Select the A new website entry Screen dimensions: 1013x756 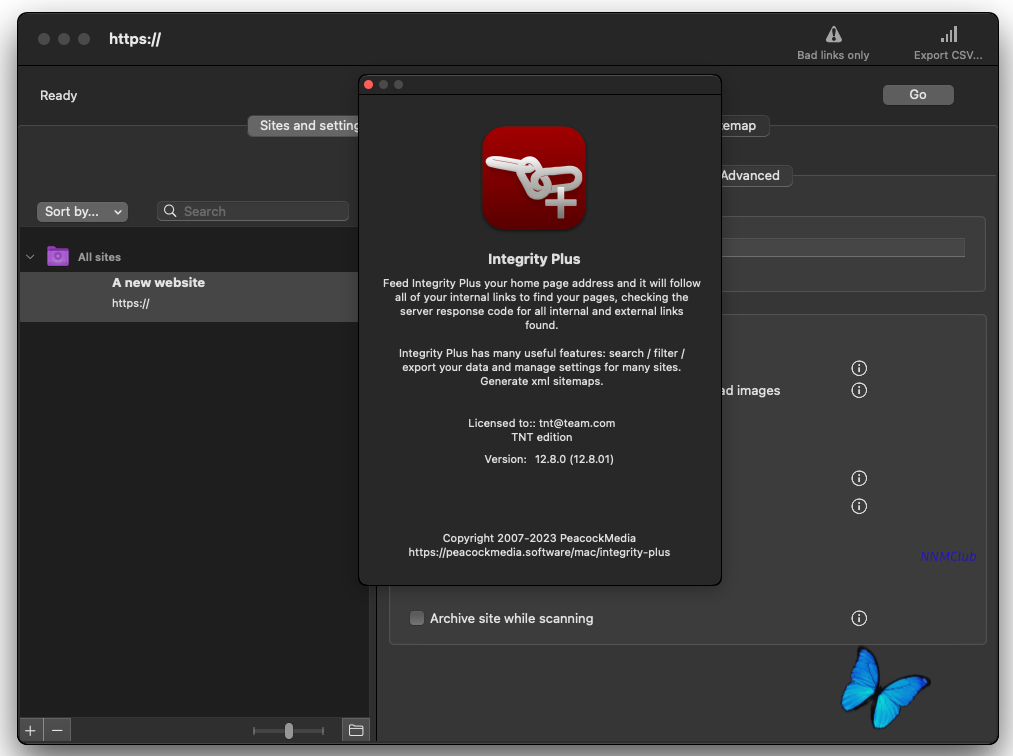pos(189,297)
